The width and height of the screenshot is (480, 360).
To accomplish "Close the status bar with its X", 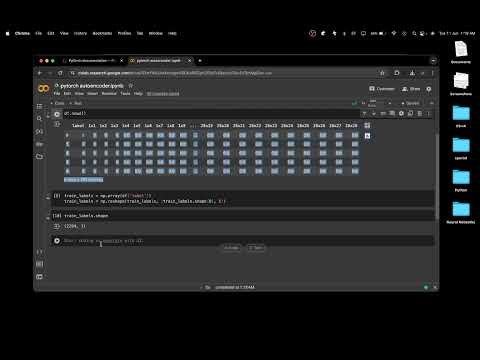I will click(x=435, y=287).
